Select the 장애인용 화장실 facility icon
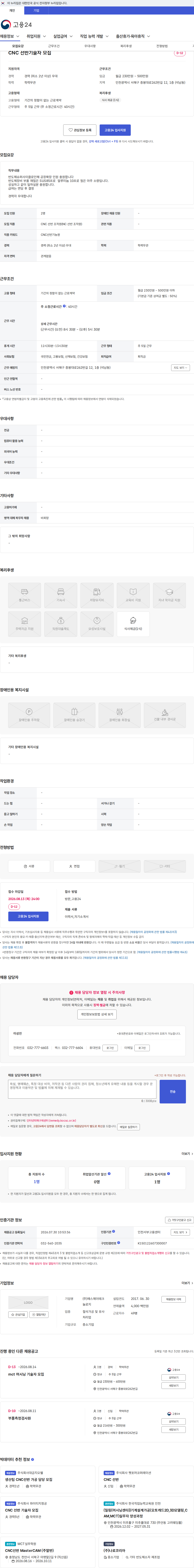The height and width of the screenshot is (1568, 194). point(120,715)
